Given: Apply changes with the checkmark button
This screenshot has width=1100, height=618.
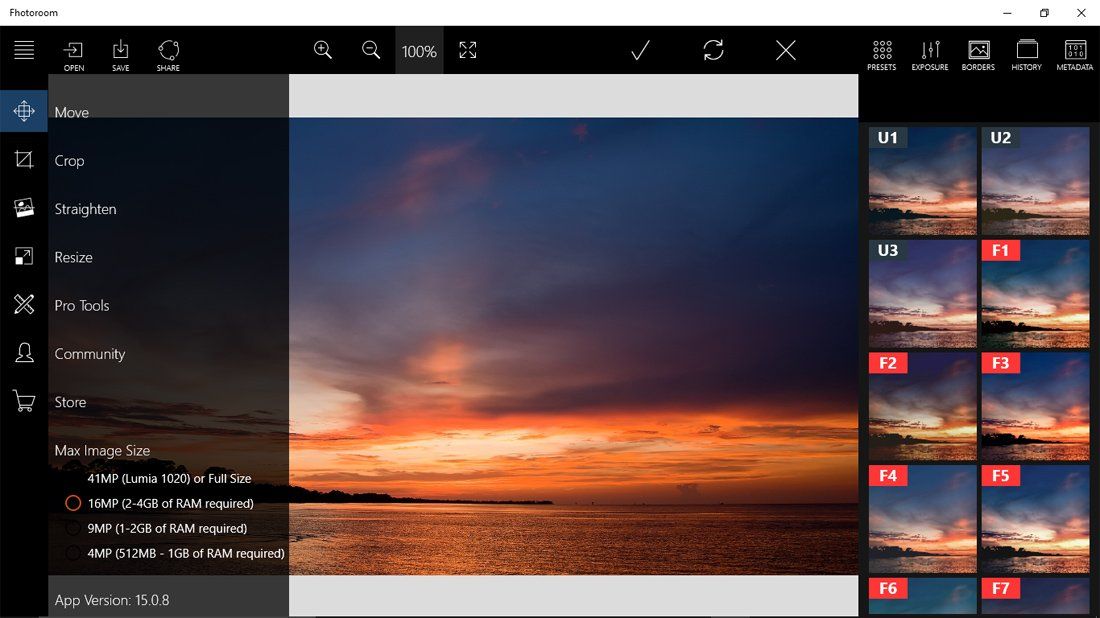Looking at the screenshot, I should (x=640, y=49).
